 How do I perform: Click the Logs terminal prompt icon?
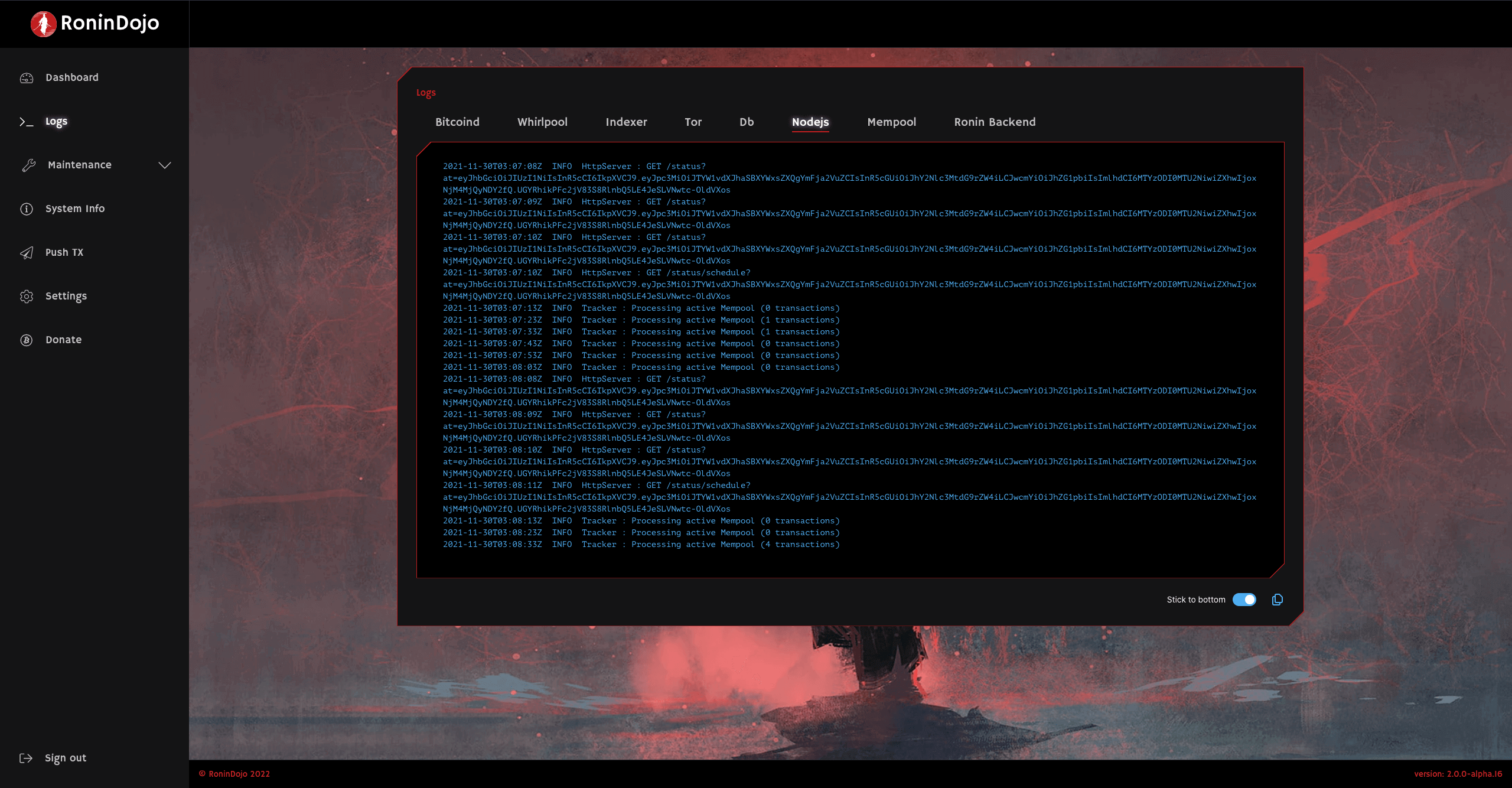[27, 122]
